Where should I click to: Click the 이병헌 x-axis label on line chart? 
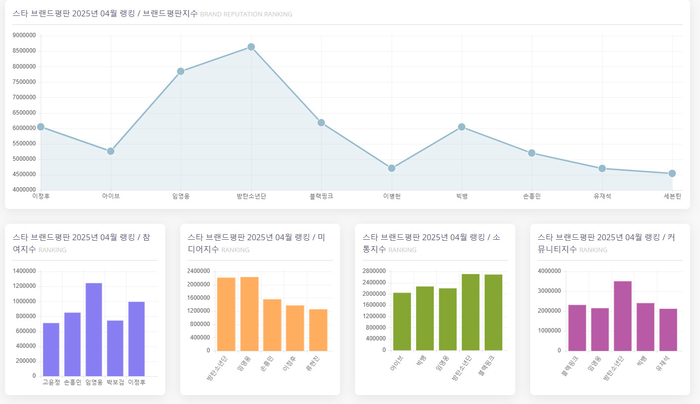click(x=392, y=196)
